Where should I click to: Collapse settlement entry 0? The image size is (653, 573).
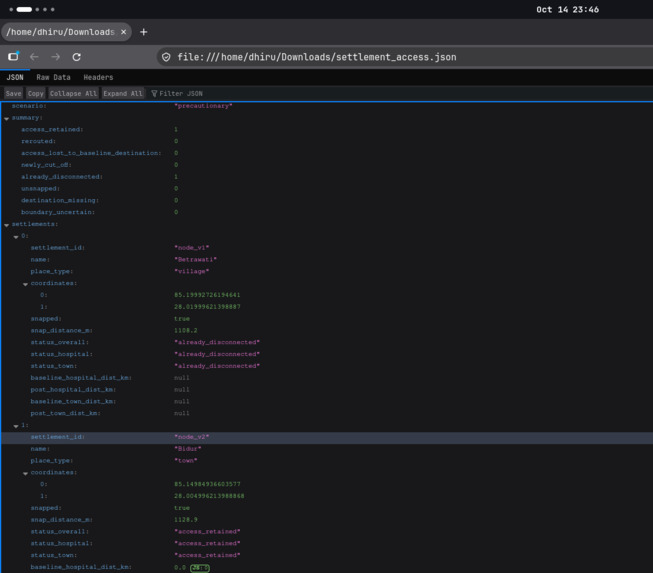pos(16,237)
